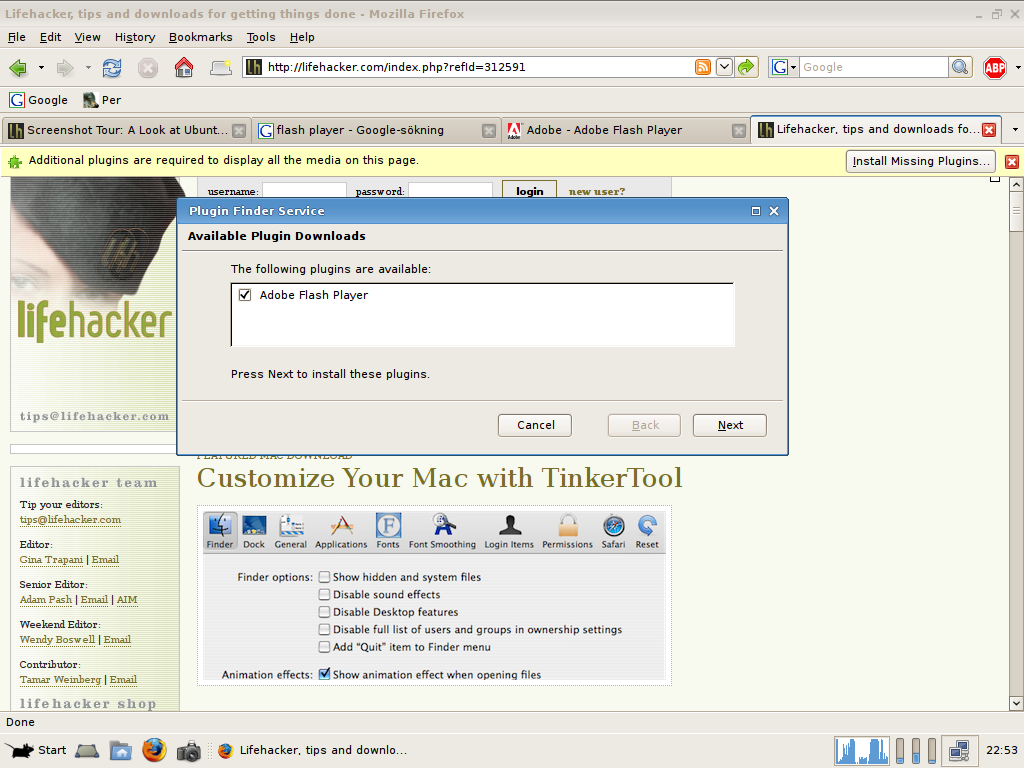Focus the username input field
Image resolution: width=1024 pixels, height=768 pixels.
click(304, 190)
